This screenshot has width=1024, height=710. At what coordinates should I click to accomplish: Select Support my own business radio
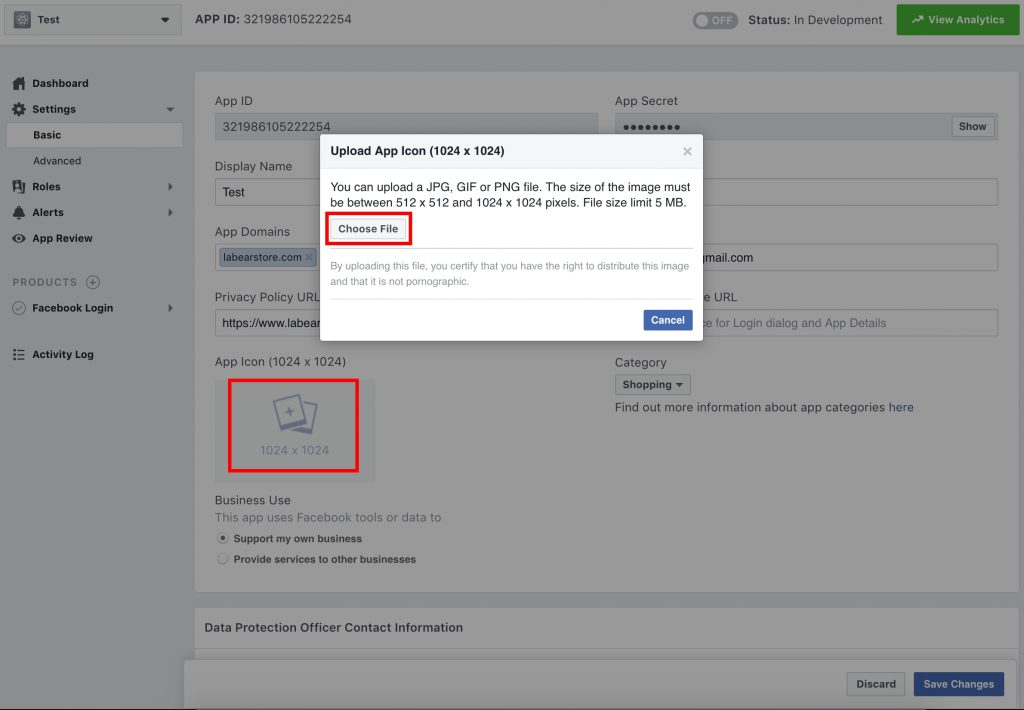pos(223,538)
